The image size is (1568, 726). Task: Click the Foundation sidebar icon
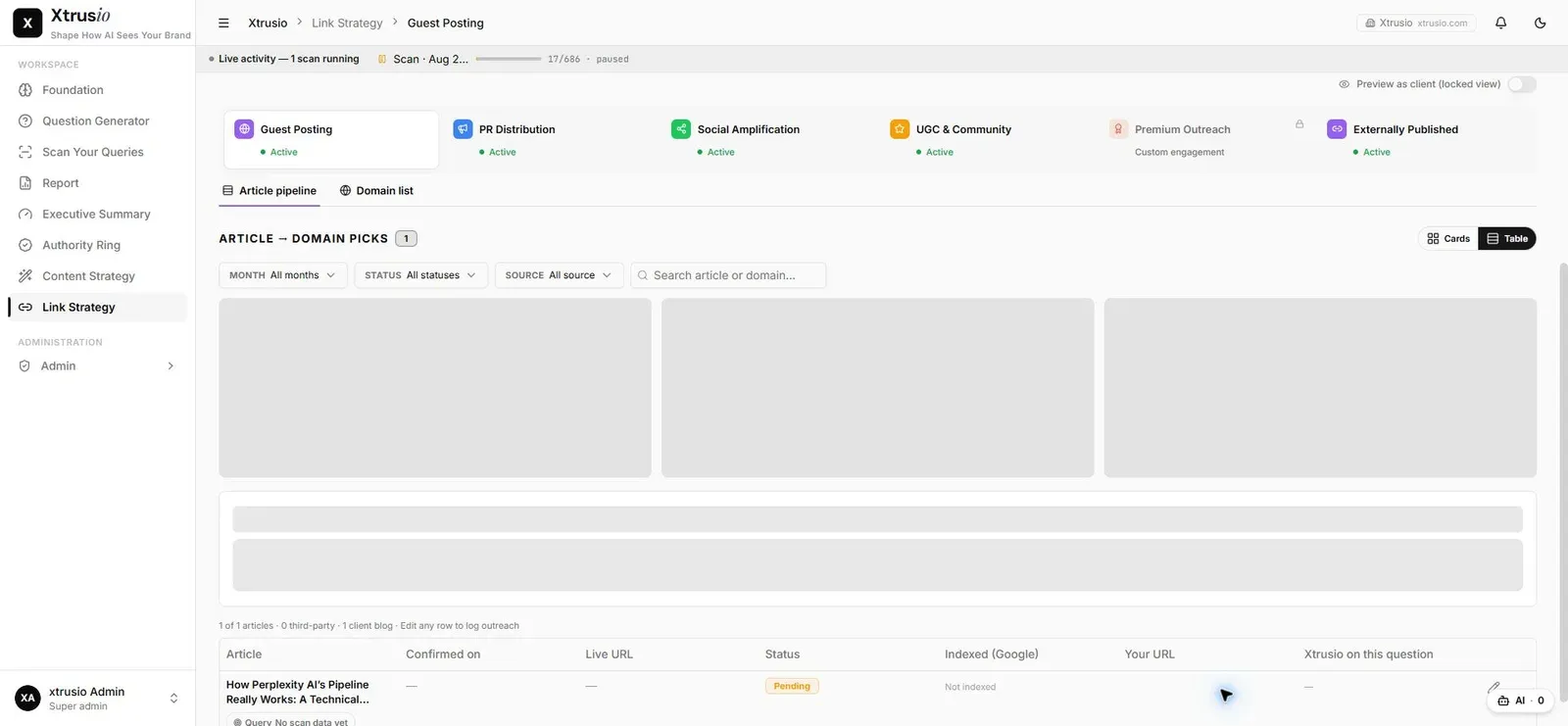click(25, 90)
